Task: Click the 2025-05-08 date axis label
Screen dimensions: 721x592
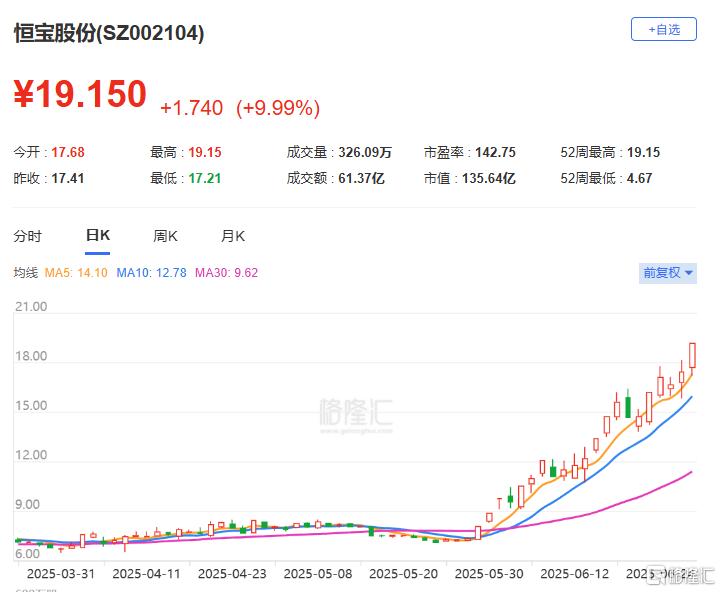Action: (318, 574)
